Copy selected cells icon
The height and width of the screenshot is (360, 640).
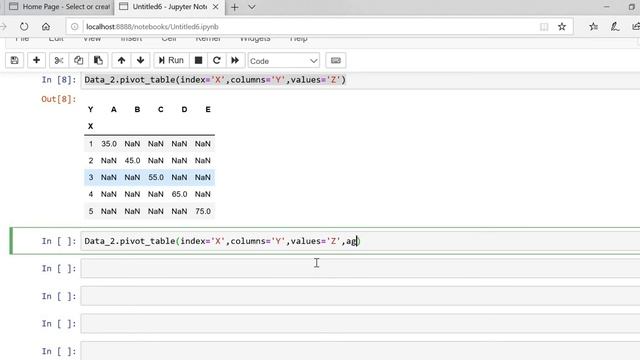78,60
